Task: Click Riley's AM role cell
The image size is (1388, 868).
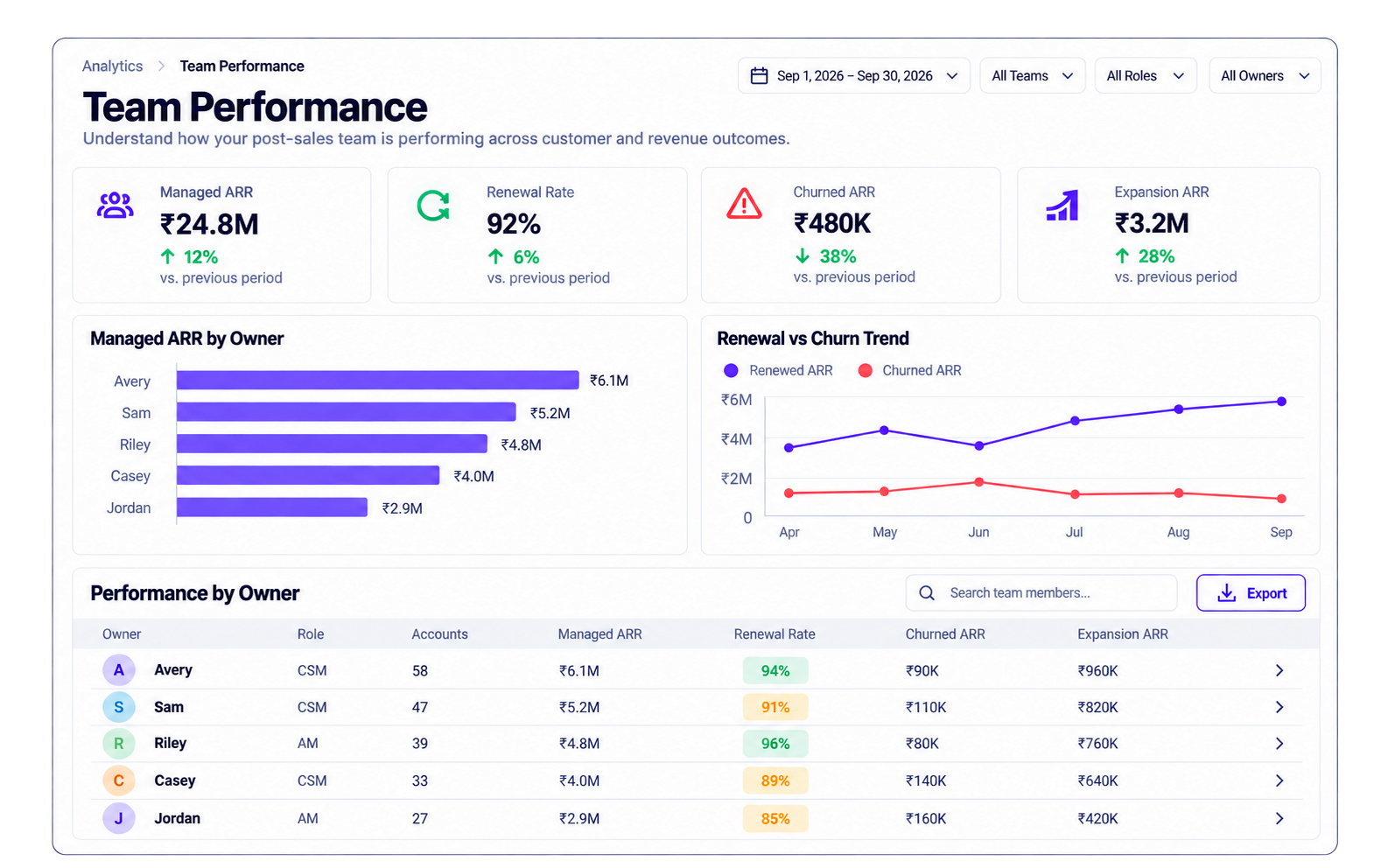Action: tap(308, 744)
